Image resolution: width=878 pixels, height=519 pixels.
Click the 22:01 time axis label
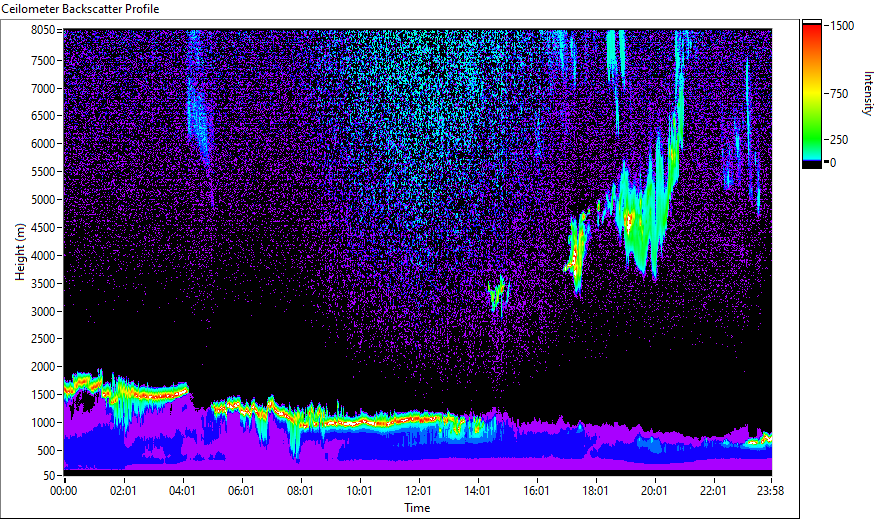pyautogui.click(x=713, y=491)
